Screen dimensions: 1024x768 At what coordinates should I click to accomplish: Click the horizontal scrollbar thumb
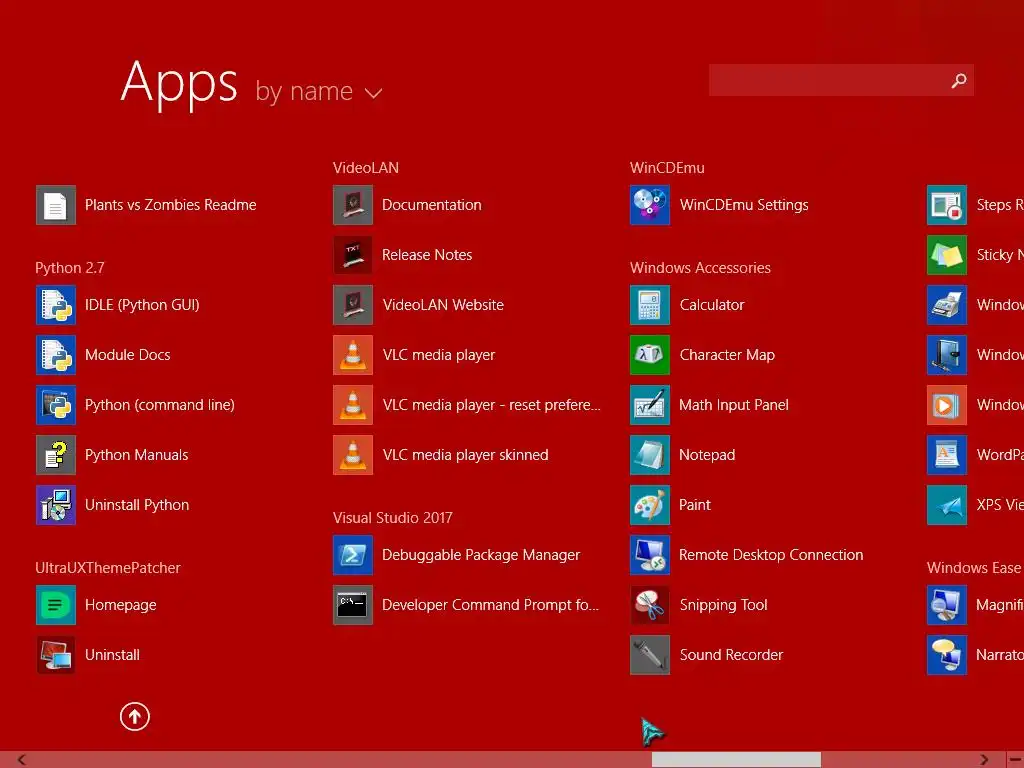click(x=736, y=760)
